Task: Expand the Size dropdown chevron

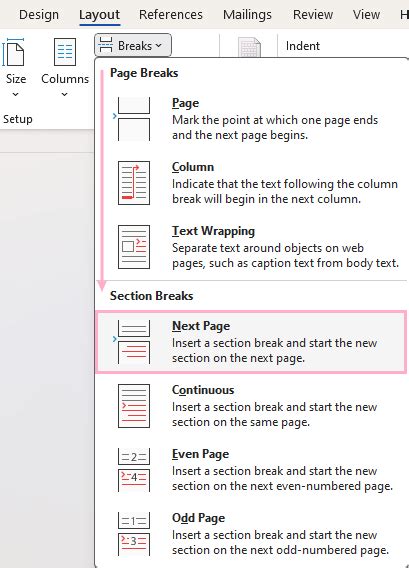Action: point(16,95)
